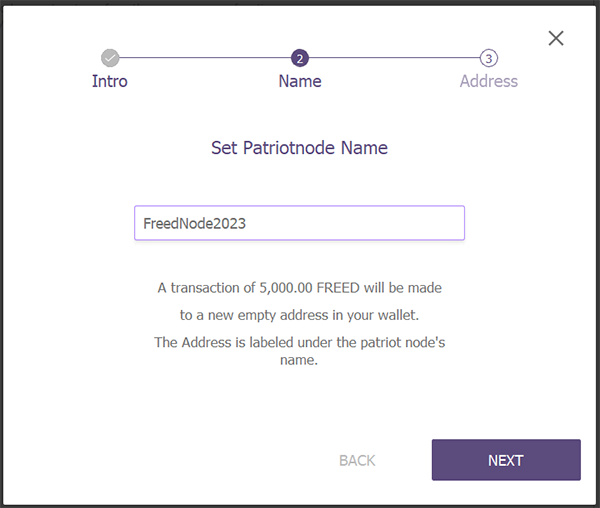Select the step 2 circle indicator
Screen dimensions: 600x508
click(300, 58)
